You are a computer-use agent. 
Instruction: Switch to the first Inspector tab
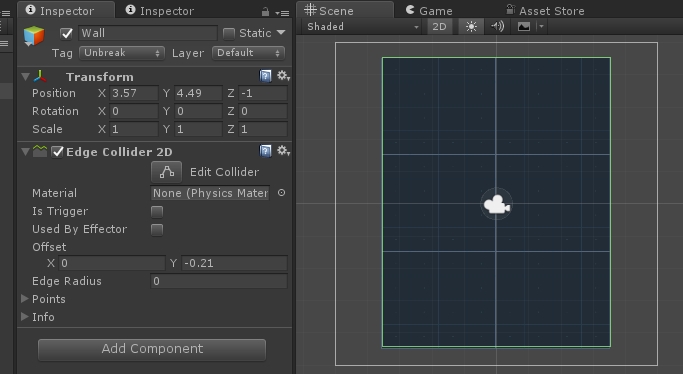(66, 10)
